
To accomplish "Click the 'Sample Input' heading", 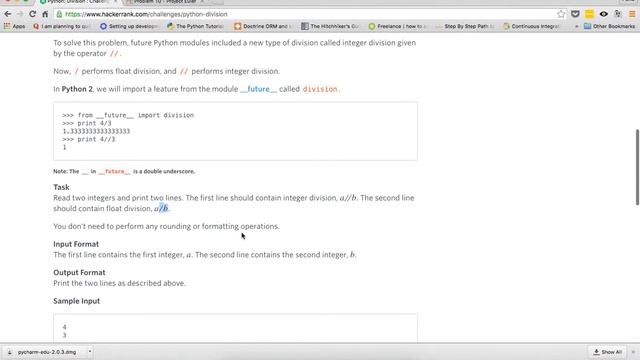I will pyautogui.click(x=76, y=301).
